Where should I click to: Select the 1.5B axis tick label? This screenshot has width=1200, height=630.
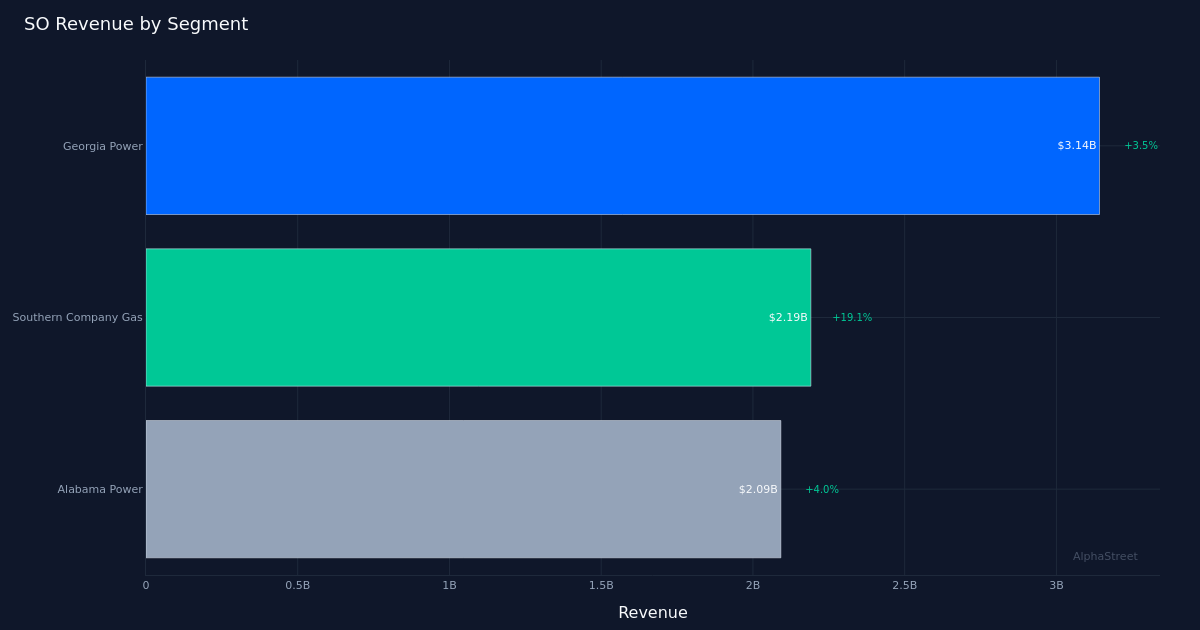[600, 585]
